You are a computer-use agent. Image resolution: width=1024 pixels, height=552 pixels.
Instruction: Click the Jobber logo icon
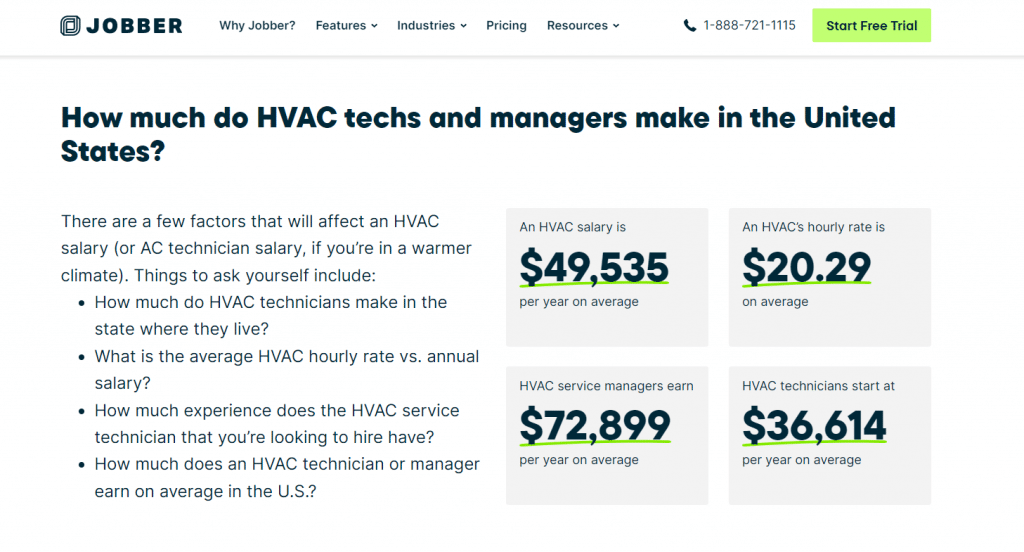71,25
